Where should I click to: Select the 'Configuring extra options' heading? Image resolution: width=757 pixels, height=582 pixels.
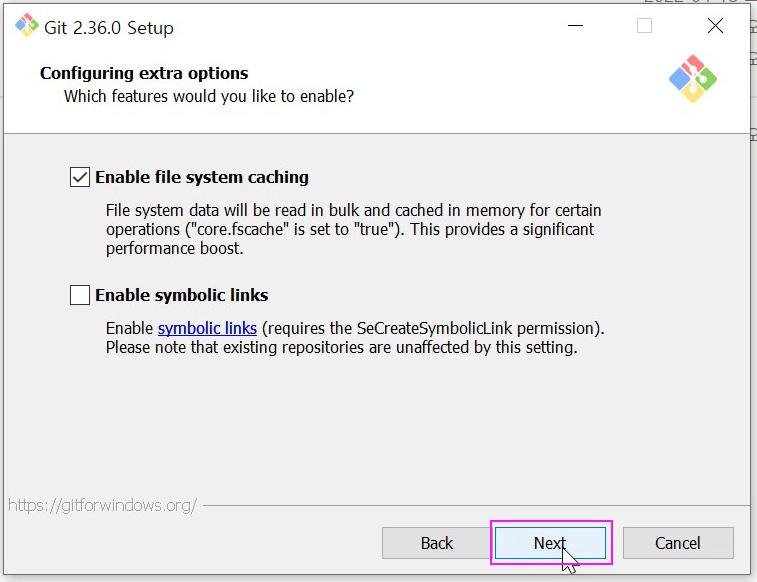point(144,73)
